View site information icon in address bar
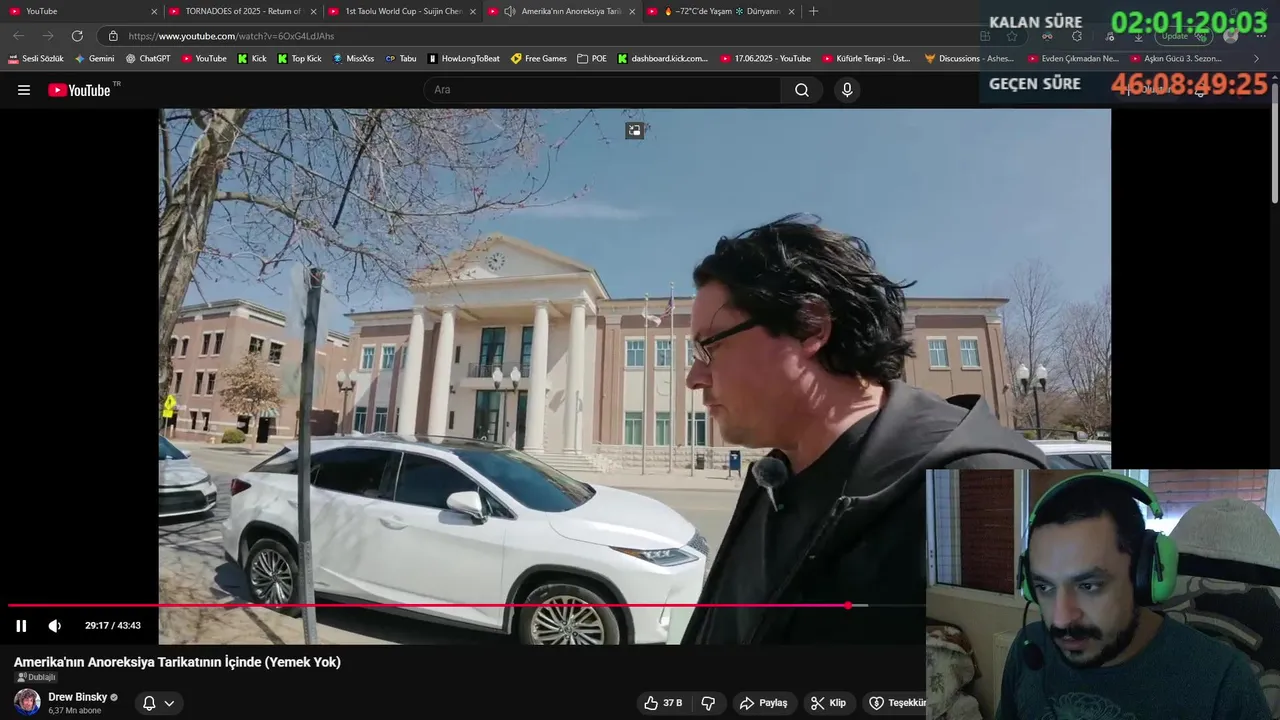This screenshot has height=720, width=1280. [113, 36]
